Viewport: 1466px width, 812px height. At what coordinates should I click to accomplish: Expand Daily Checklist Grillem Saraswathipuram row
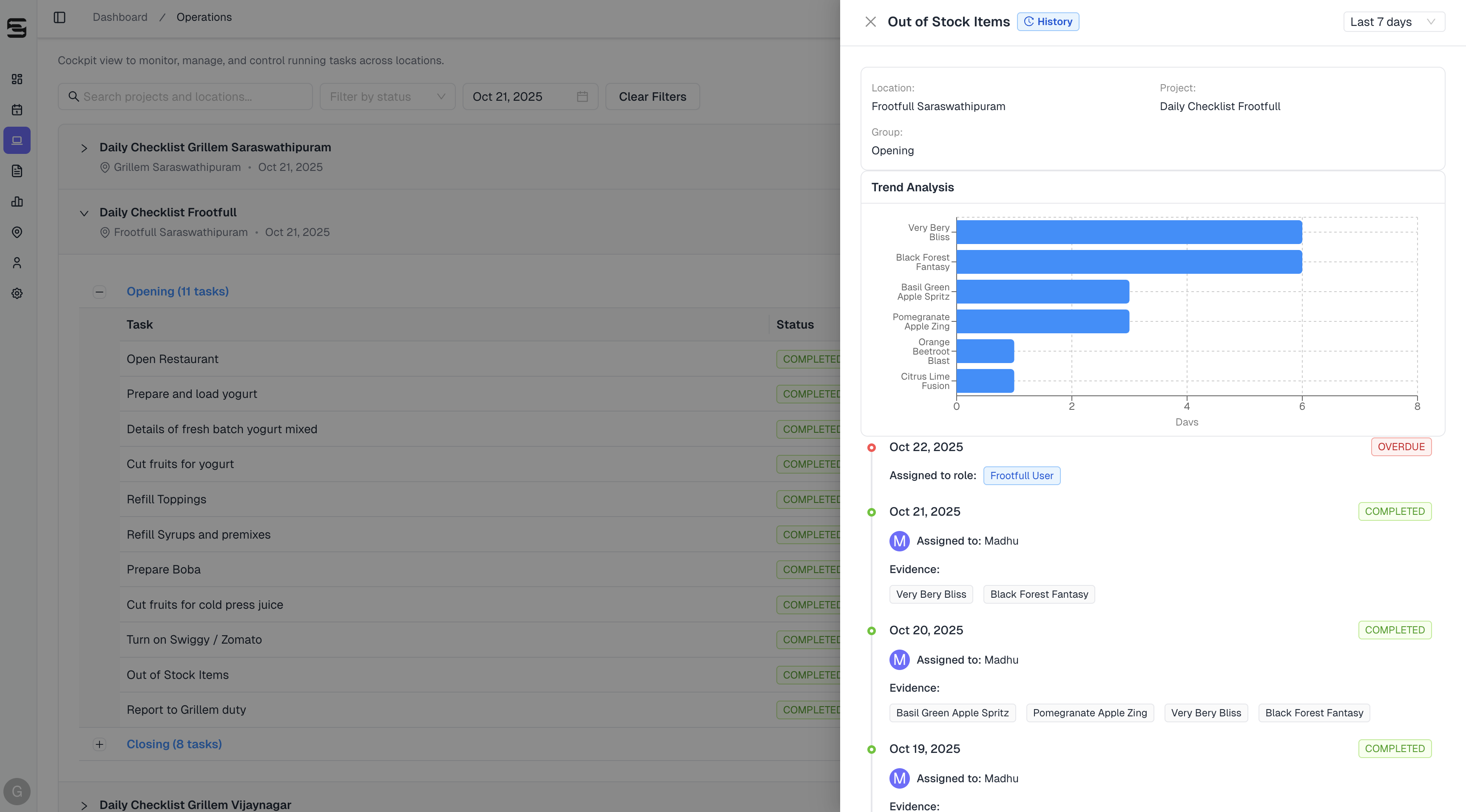(84, 148)
